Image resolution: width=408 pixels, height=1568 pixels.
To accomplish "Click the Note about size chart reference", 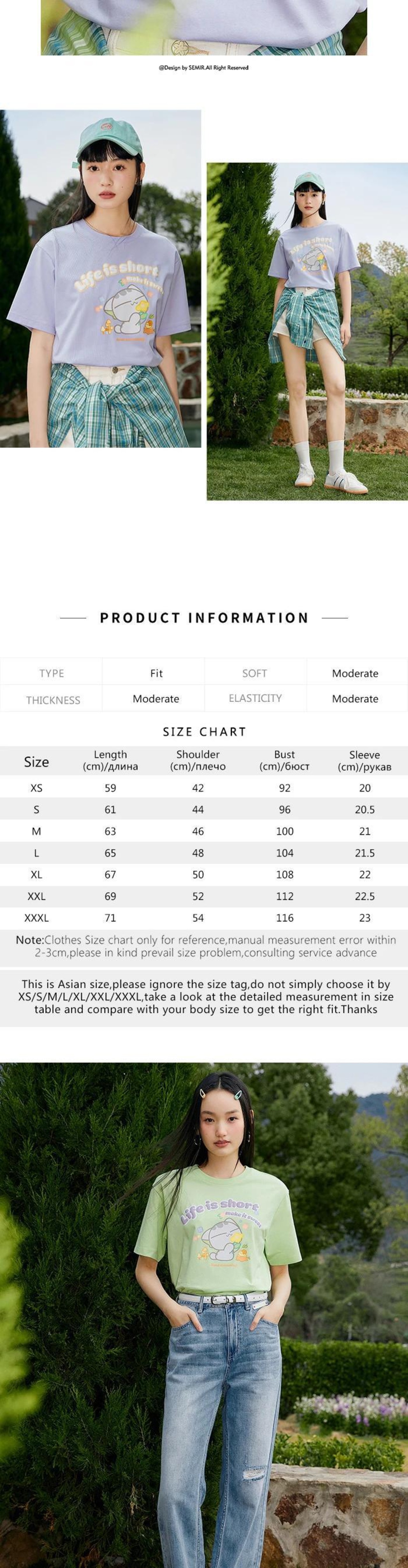I will click(205, 946).
